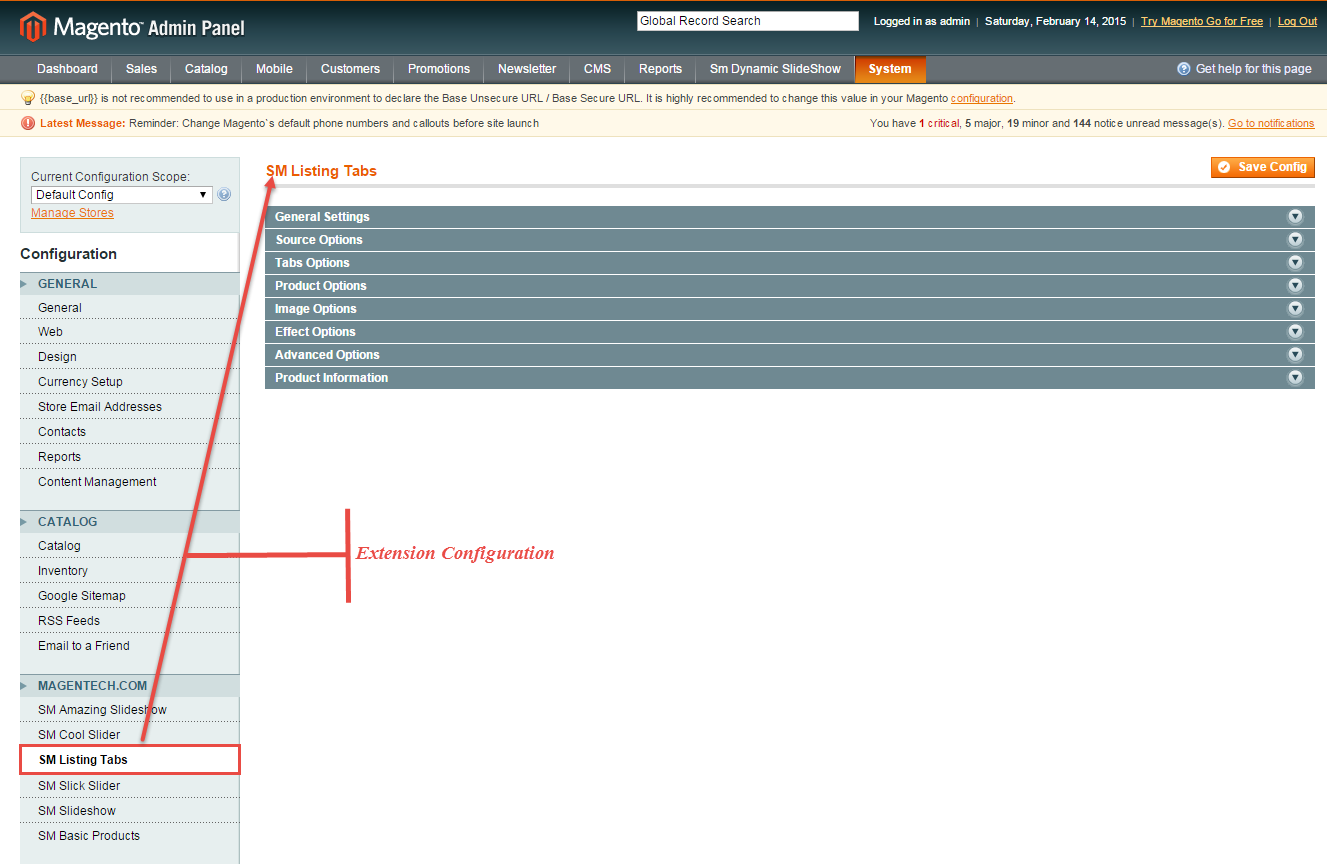The width and height of the screenshot is (1327, 864).
Task: Open the Promotions menu
Action: pos(439,69)
